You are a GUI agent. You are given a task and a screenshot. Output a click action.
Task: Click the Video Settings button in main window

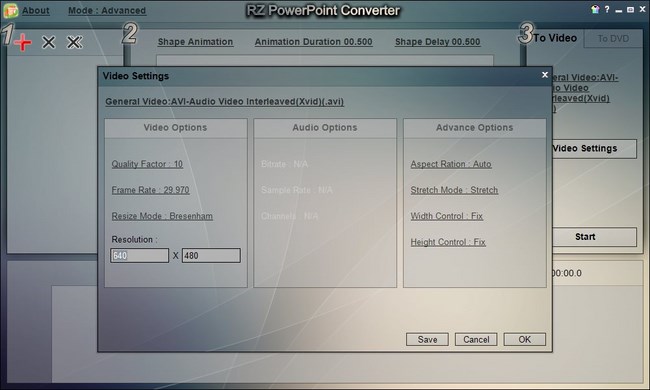tap(594, 148)
